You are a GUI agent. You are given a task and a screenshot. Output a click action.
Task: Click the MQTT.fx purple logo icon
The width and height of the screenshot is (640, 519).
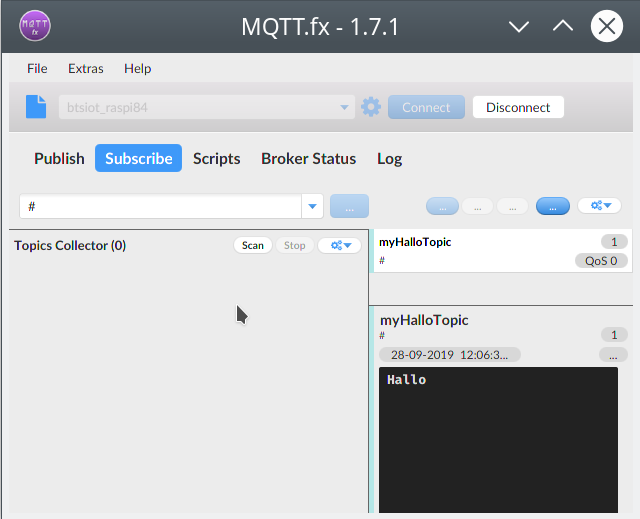(35, 26)
